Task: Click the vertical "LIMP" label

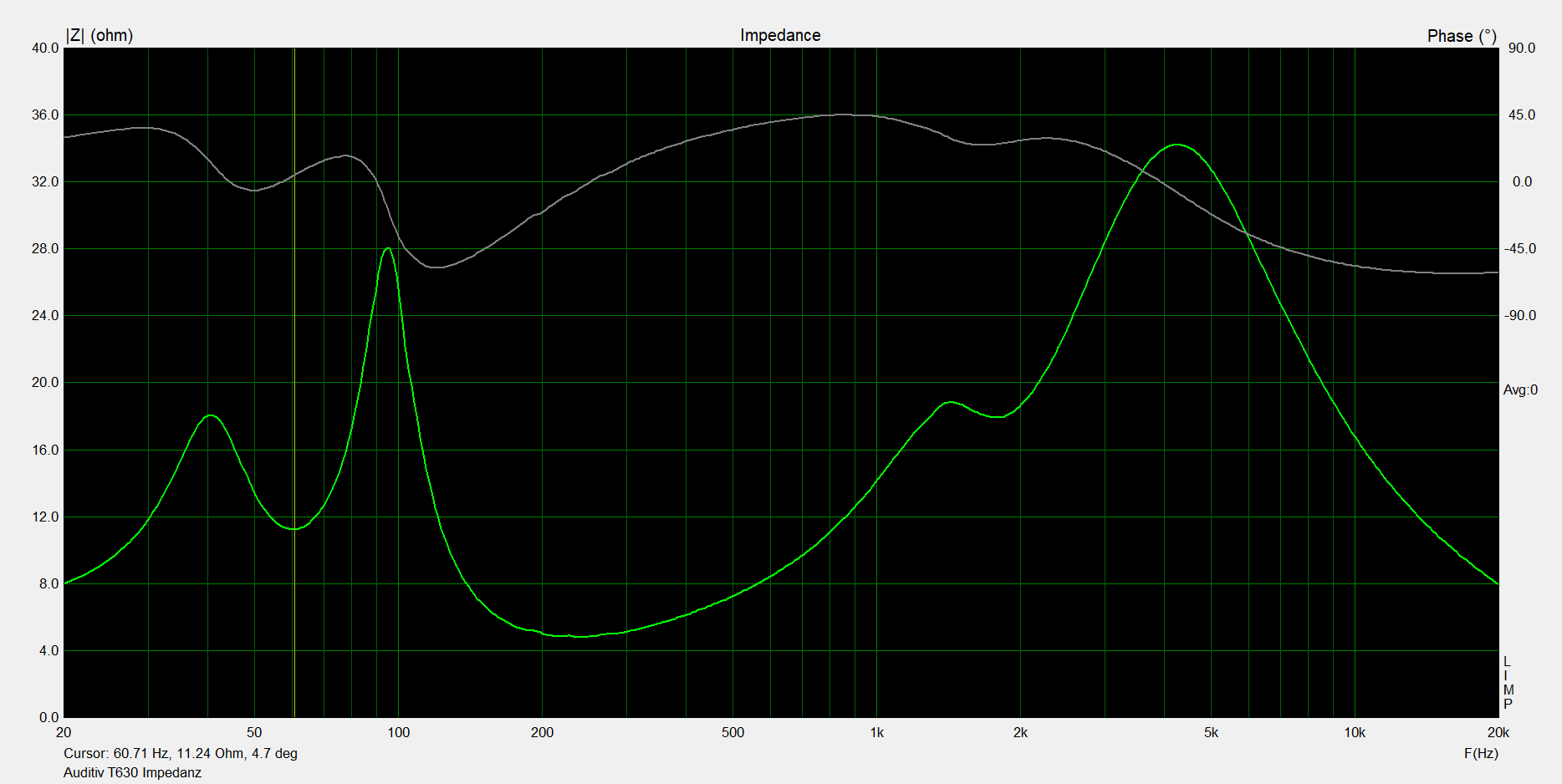Action: 1508,683
